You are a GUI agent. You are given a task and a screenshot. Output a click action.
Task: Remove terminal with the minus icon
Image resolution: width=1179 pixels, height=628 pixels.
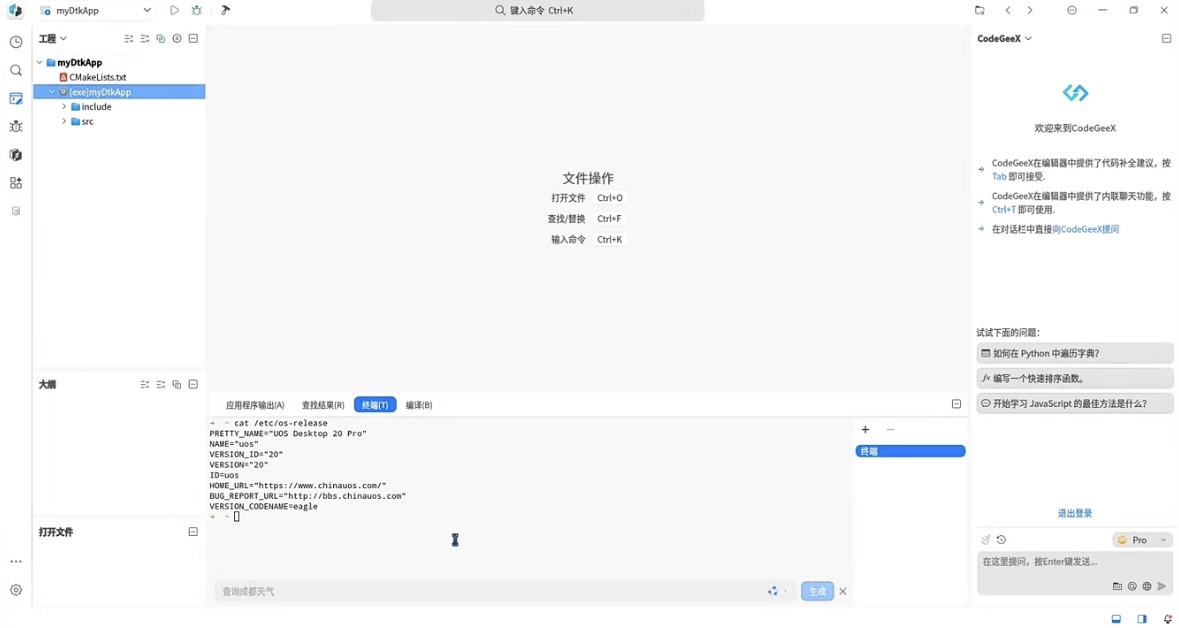(890, 429)
